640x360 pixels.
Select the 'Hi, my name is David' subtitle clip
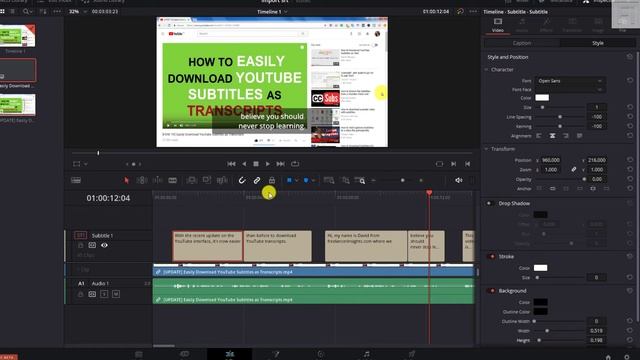(x=366, y=246)
